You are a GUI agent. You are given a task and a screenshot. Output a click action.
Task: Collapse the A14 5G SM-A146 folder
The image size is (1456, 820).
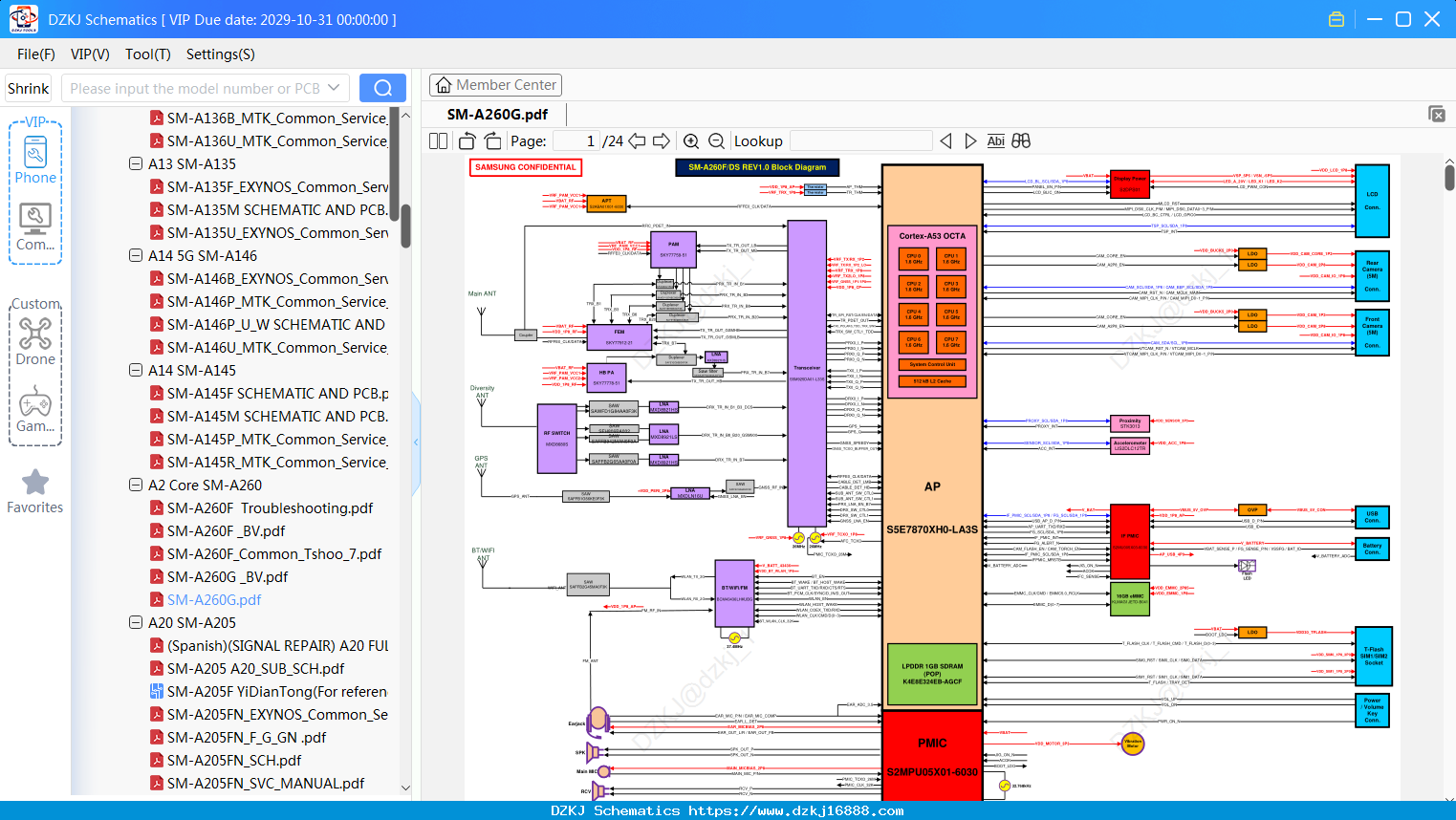[136, 255]
